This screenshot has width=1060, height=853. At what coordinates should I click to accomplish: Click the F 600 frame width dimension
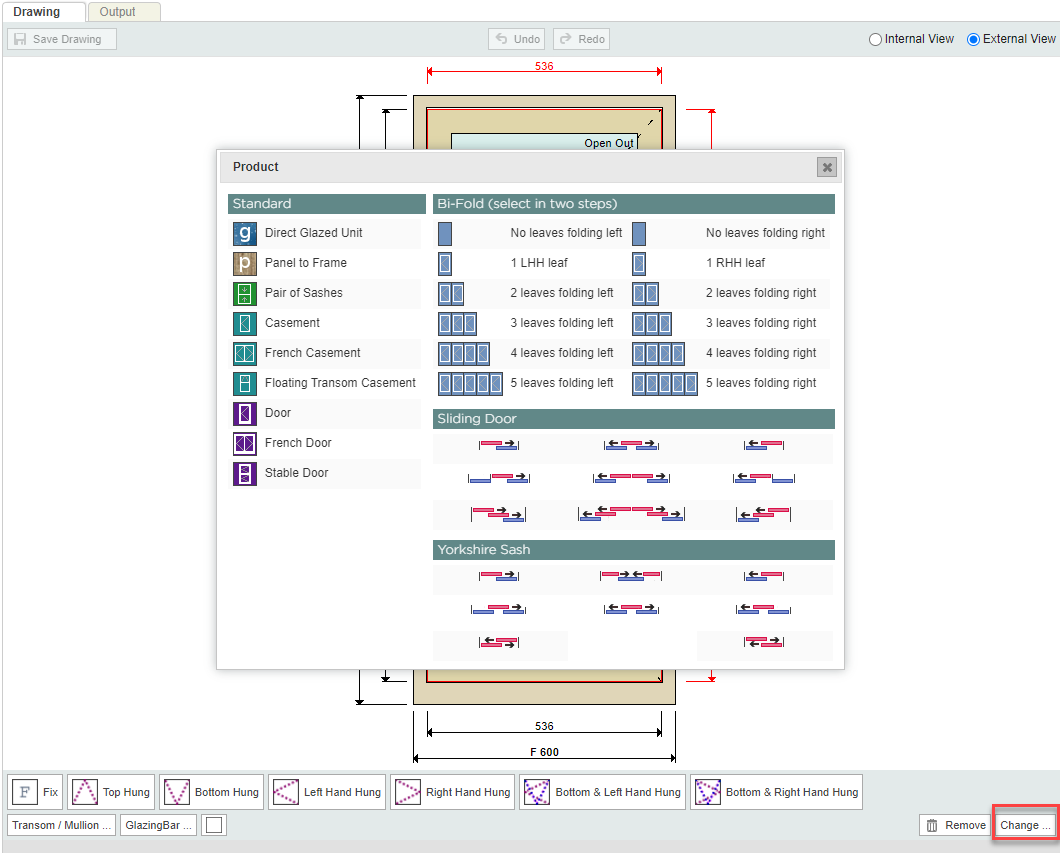click(544, 752)
